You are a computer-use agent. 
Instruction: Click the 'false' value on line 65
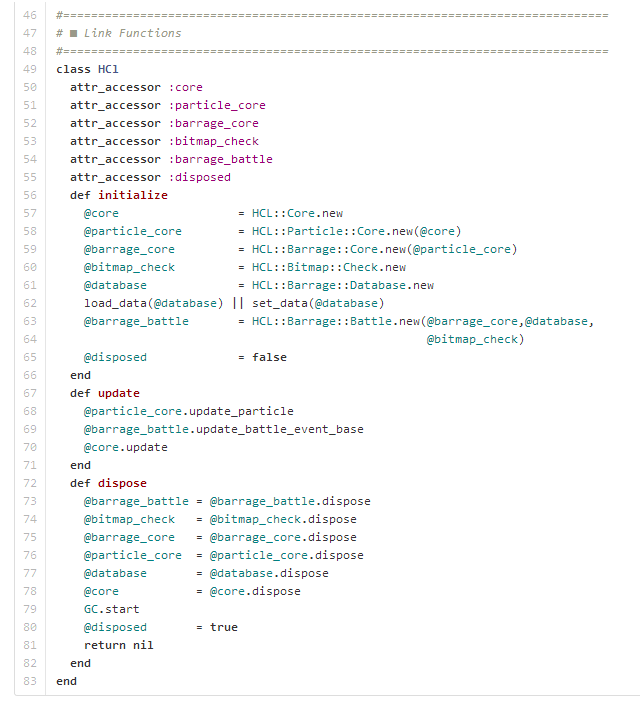269,357
